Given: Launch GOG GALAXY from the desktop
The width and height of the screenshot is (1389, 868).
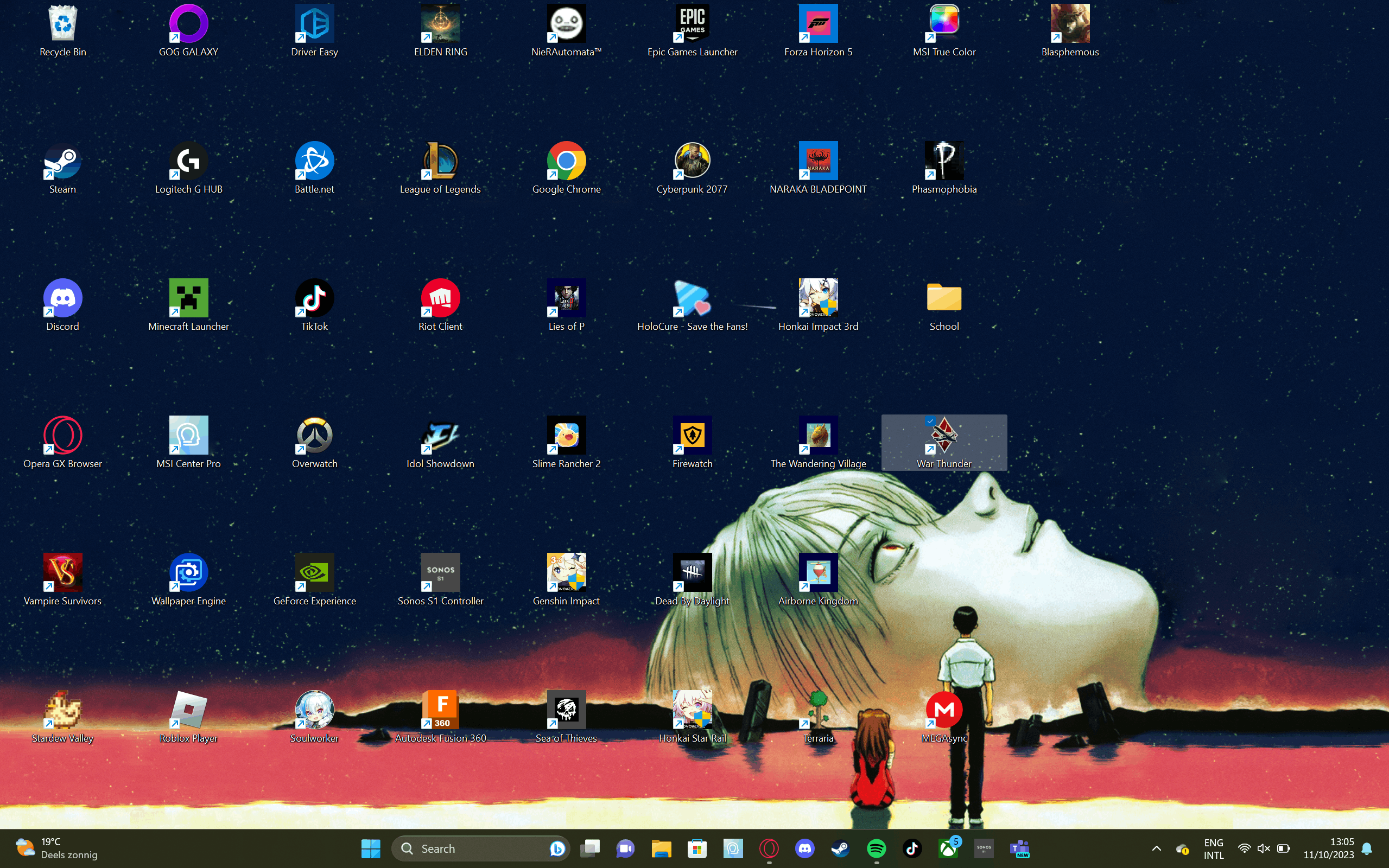Looking at the screenshot, I should (x=188, y=30).
